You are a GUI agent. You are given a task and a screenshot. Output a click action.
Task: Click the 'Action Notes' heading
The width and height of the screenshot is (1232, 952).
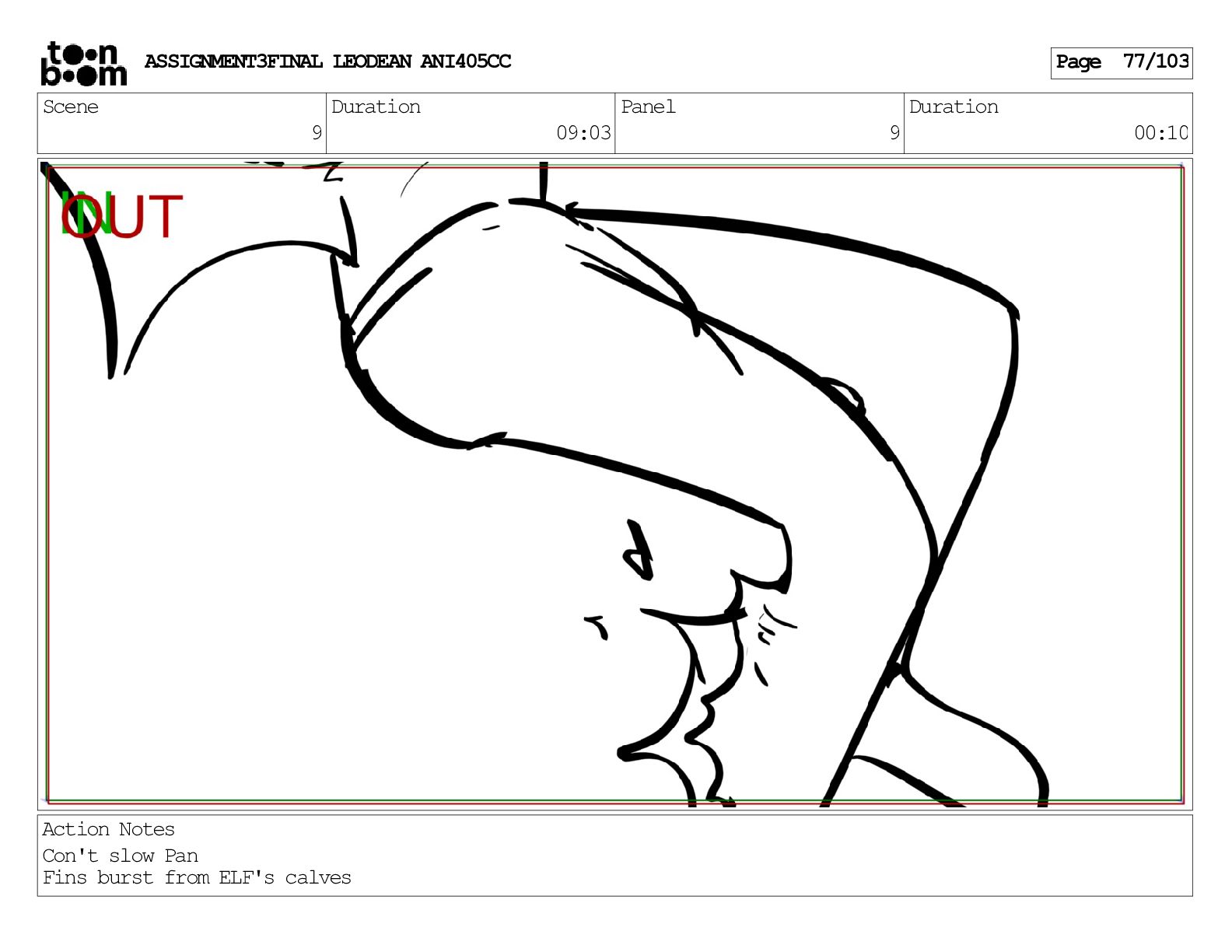(x=108, y=829)
